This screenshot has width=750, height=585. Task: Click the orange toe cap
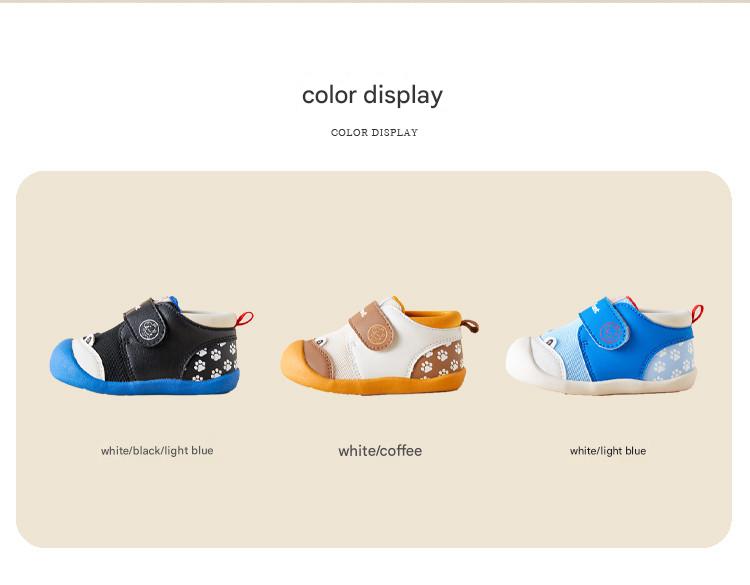[299, 364]
